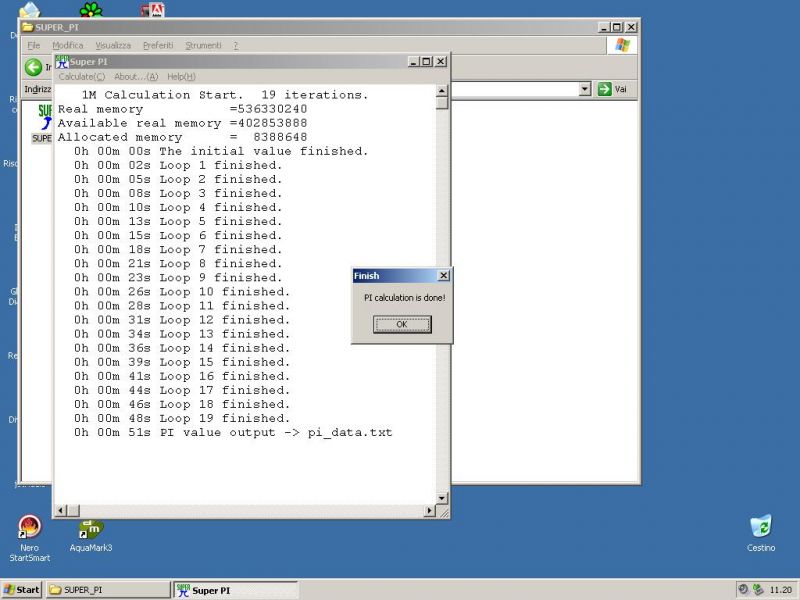This screenshot has height=600, width=800.
Task: Click vertical scrollbar up arrow in Super PI
Action: (x=442, y=91)
